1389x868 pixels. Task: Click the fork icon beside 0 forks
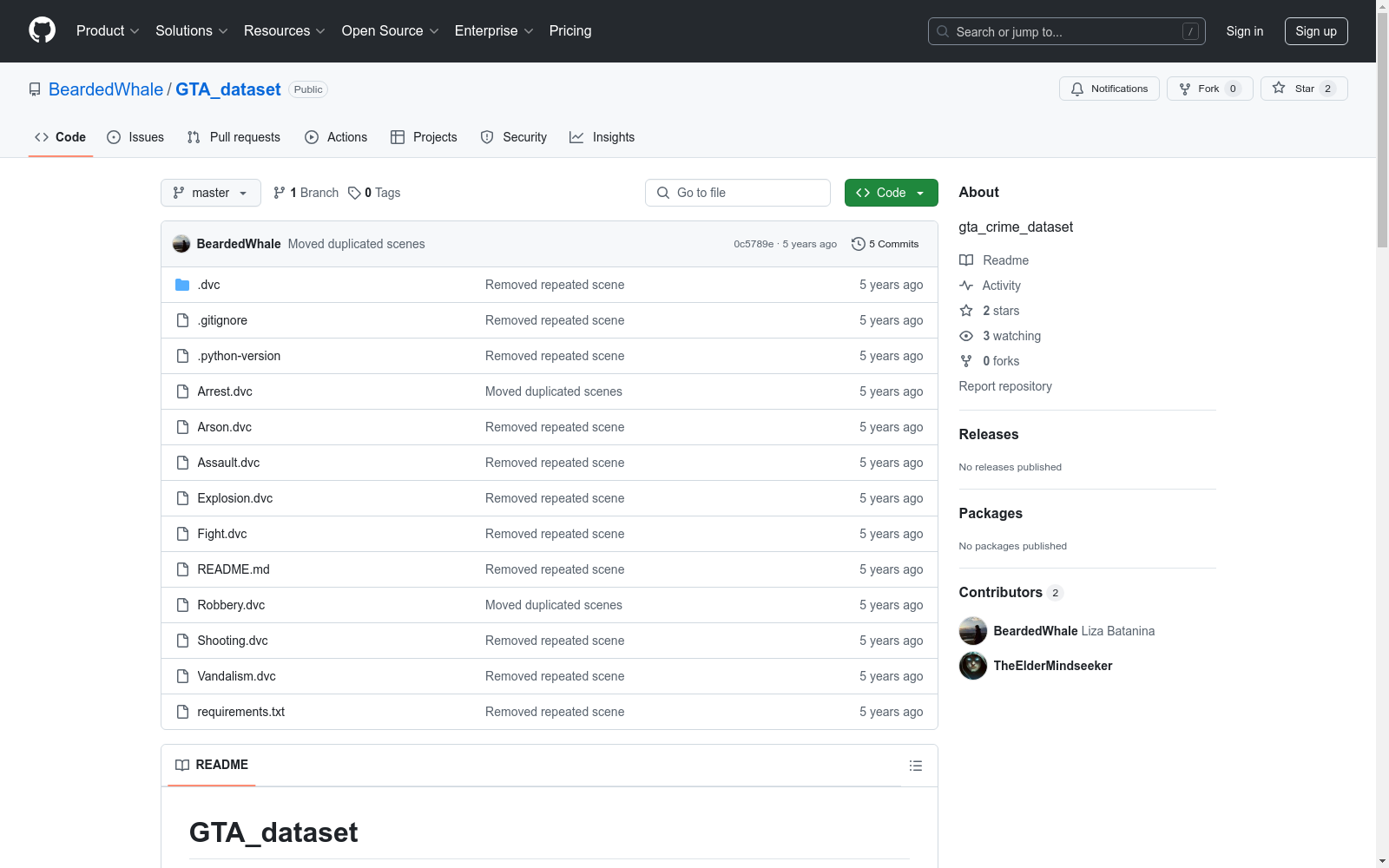pos(966,361)
